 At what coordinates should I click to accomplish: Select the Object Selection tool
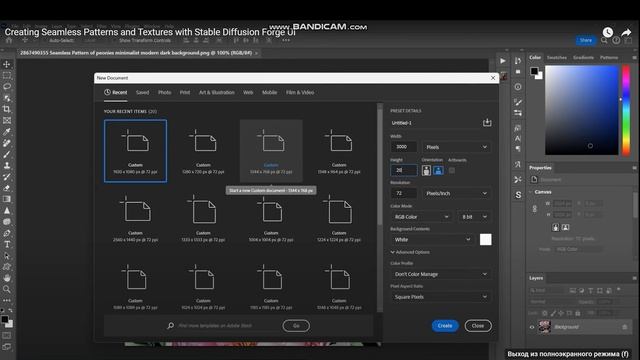7,98
